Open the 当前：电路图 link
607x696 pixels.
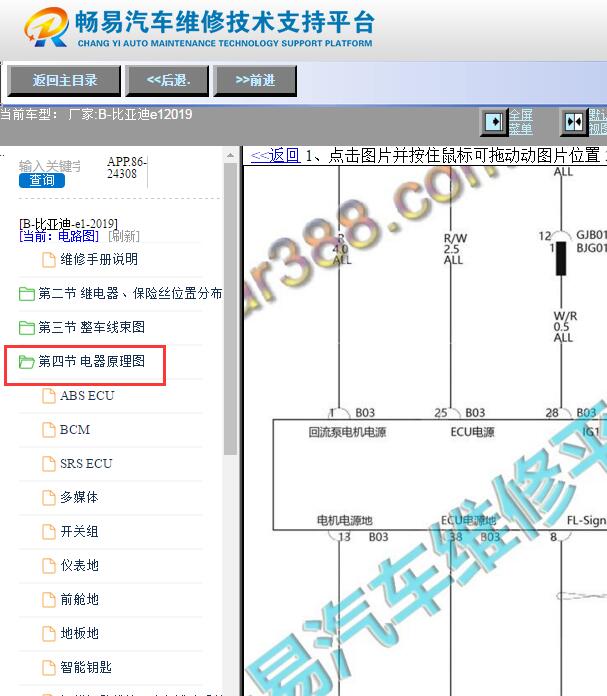59,236
